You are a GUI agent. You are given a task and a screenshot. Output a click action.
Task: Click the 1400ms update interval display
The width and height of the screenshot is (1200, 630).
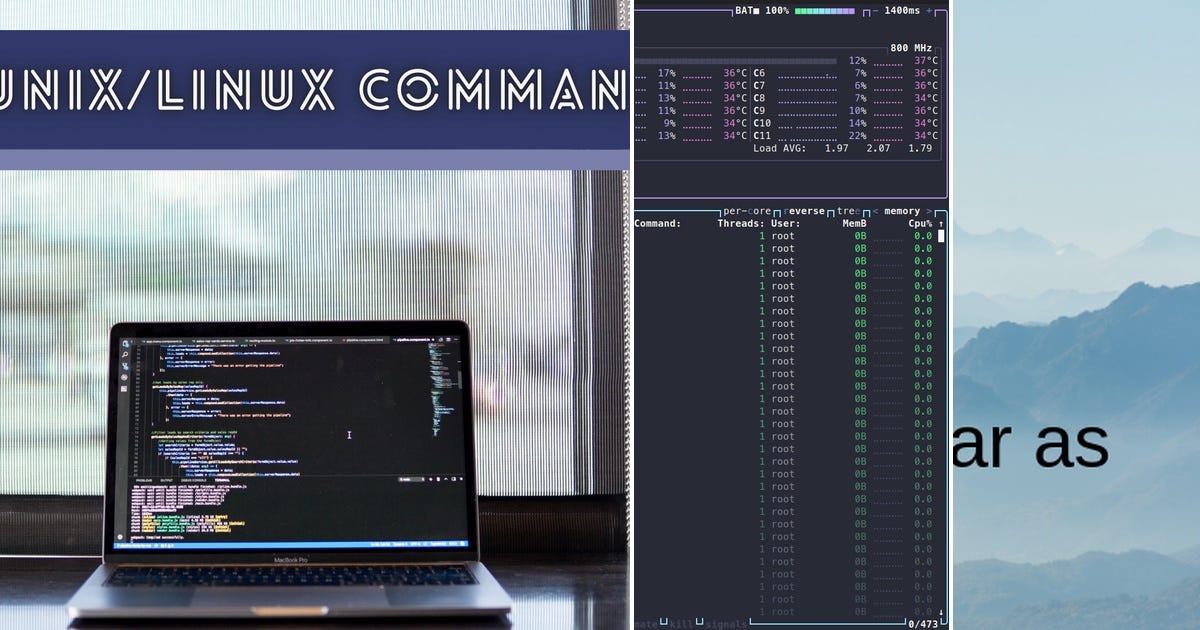pos(902,11)
